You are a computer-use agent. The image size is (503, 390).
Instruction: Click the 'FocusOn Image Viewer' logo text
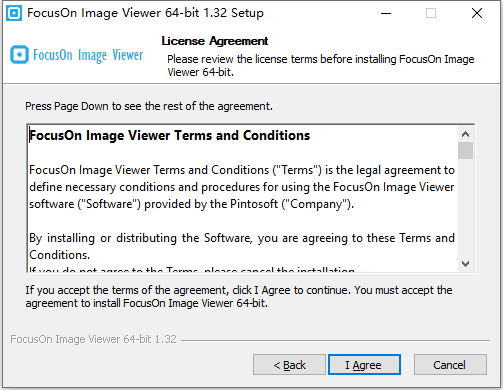tap(88, 55)
